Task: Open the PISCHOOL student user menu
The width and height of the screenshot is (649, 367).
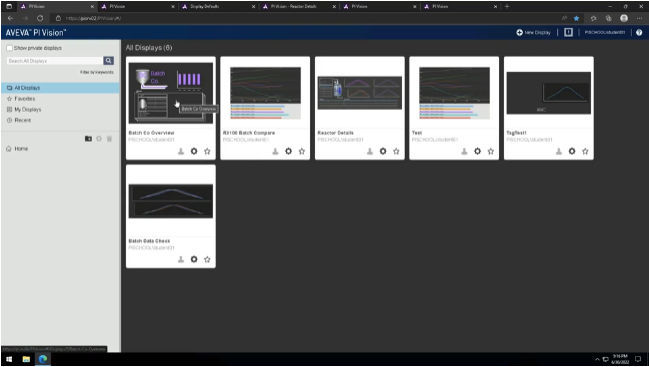Action: [605, 32]
